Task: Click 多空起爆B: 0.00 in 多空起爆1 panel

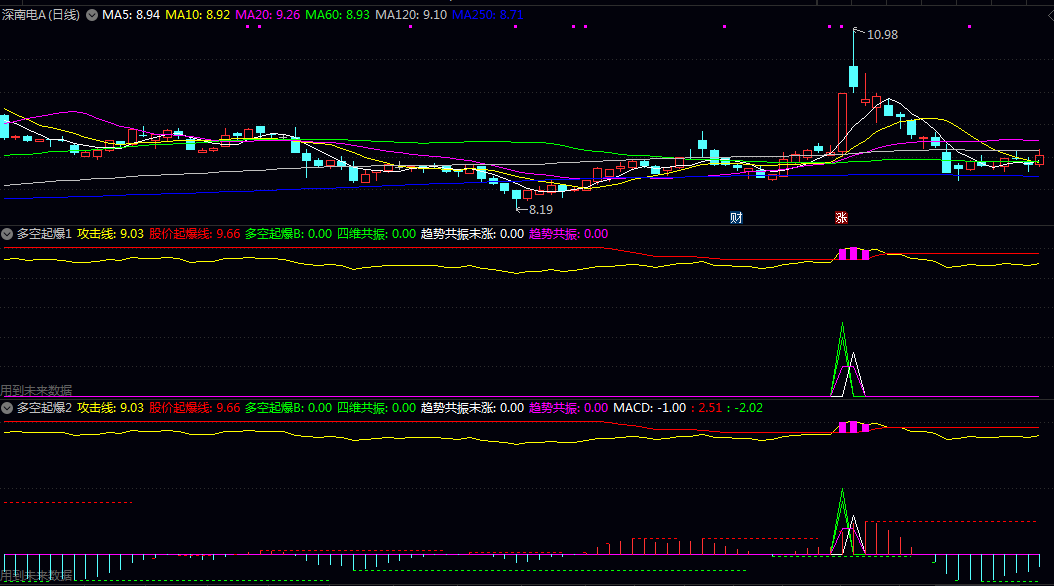Action: coord(288,234)
